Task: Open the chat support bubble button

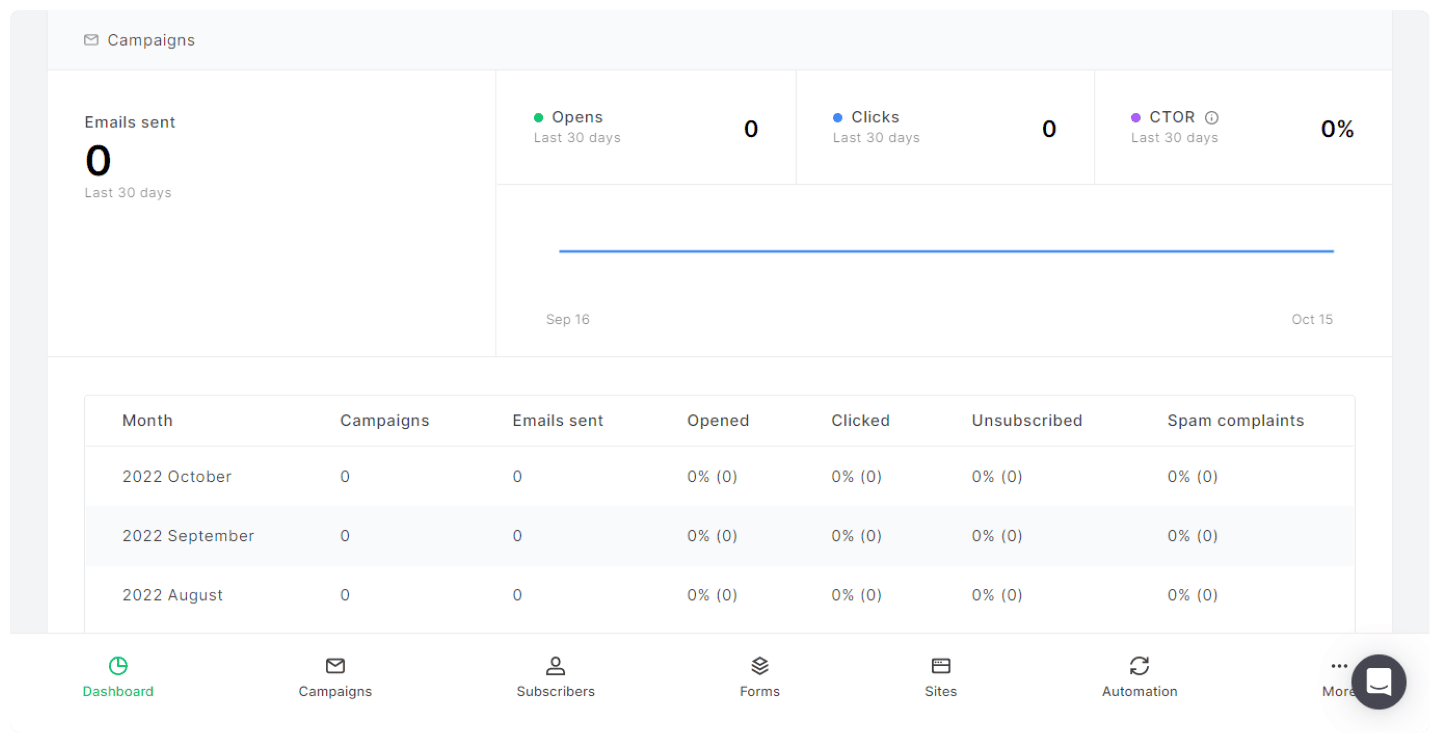Action: [x=1379, y=682]
